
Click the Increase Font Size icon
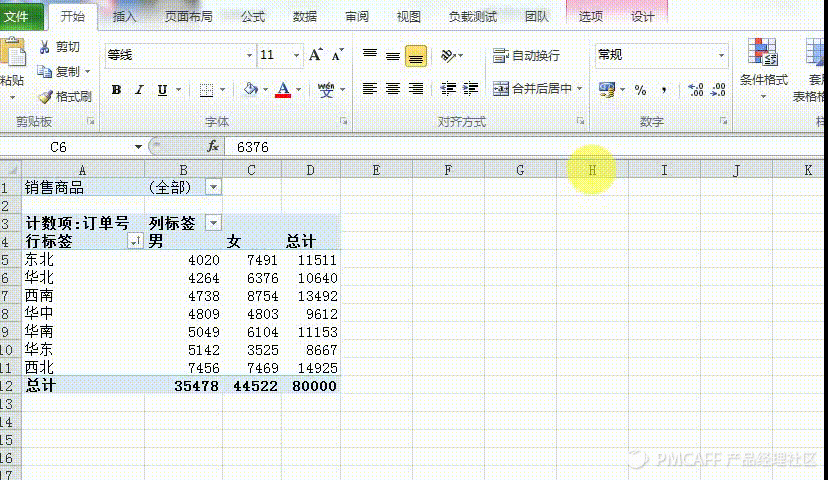pos(316,55)
